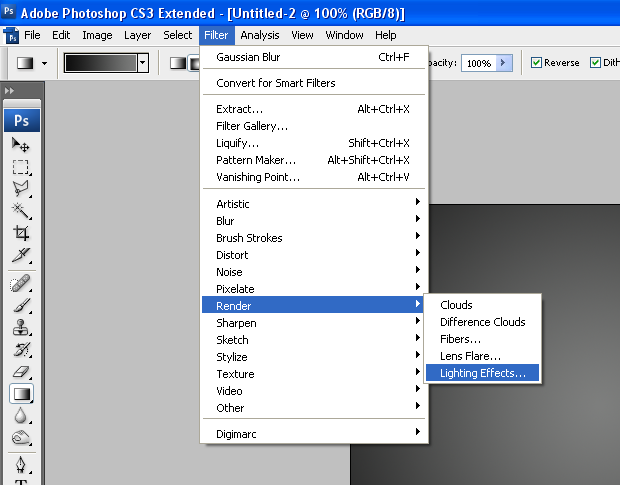This screenshot has height=485, width=620.
Task: Expand the Distort submenu
Action: [313, 255]
